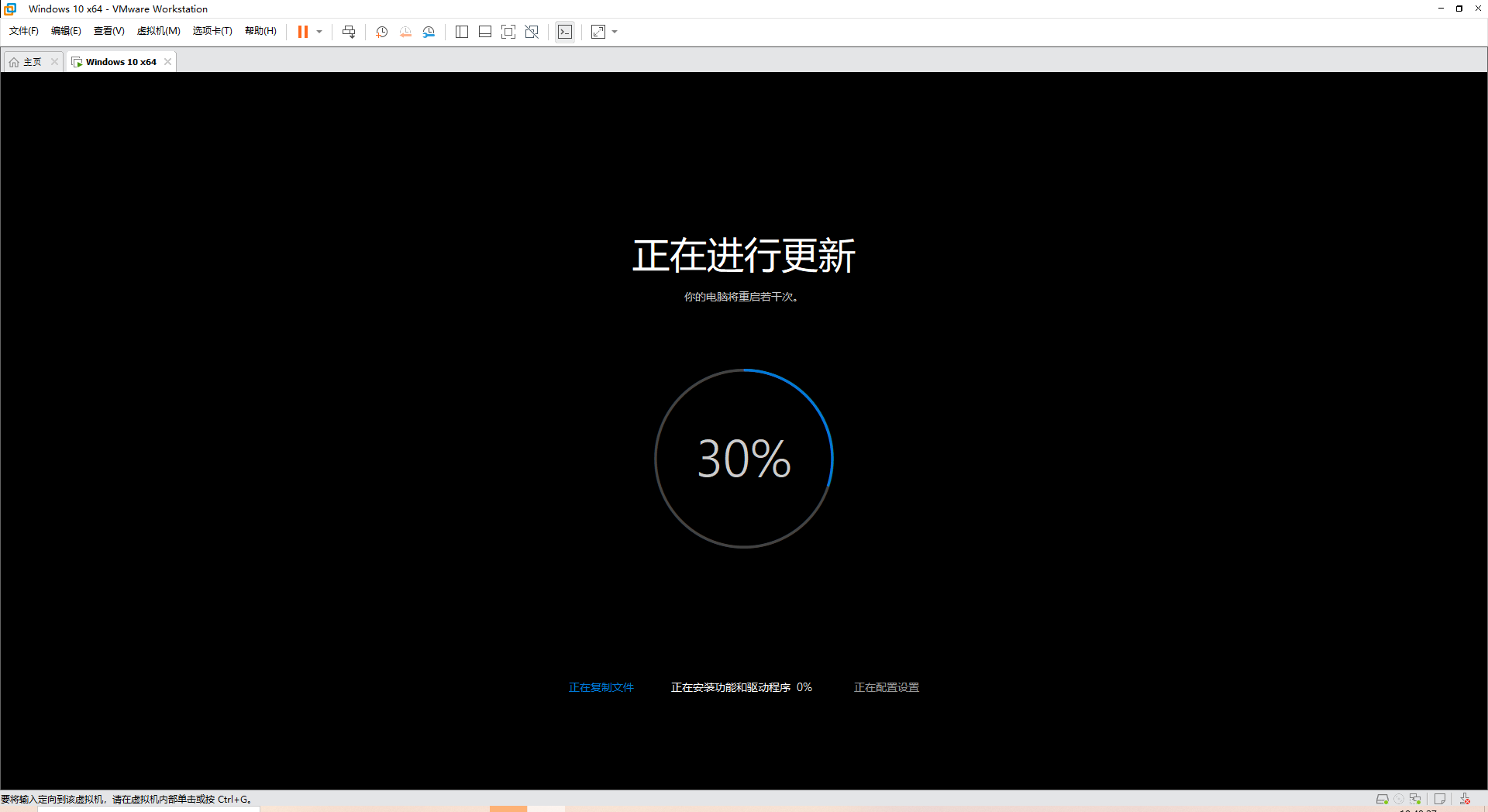Open the 查看(V) menu
The image size is (1488, 812).
(108, 31)
